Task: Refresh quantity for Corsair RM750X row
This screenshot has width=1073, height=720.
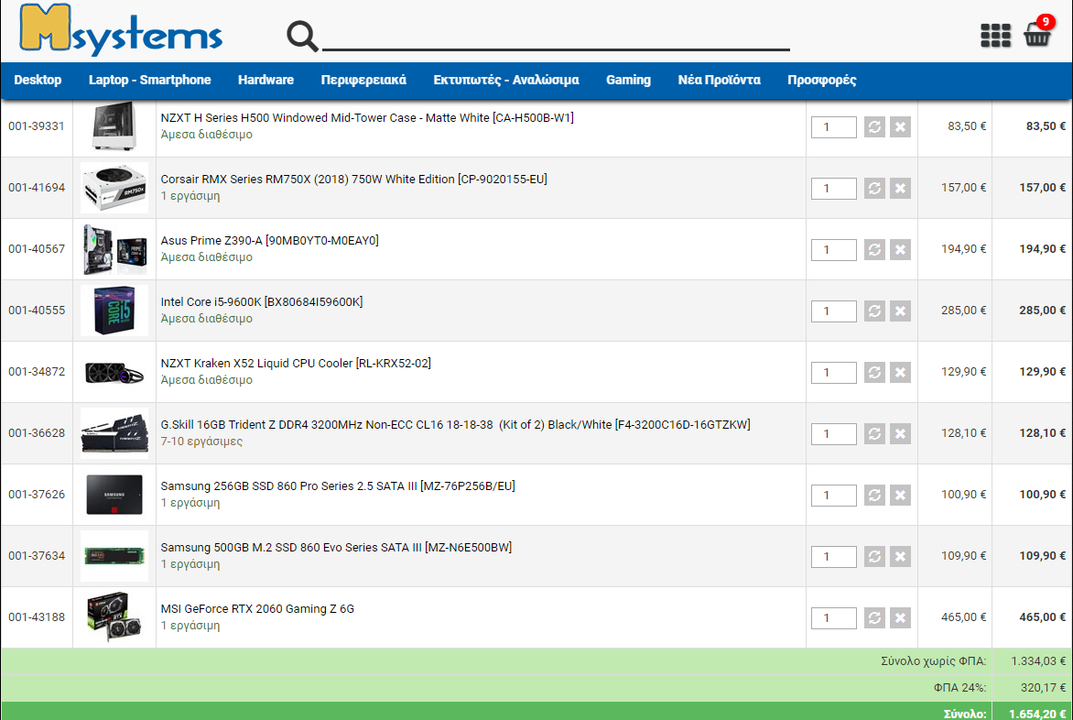Action: coord(874,188)
